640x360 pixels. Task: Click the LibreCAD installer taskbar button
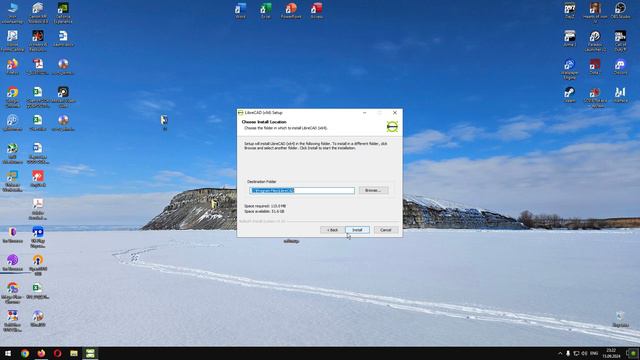tap(90, 353)
